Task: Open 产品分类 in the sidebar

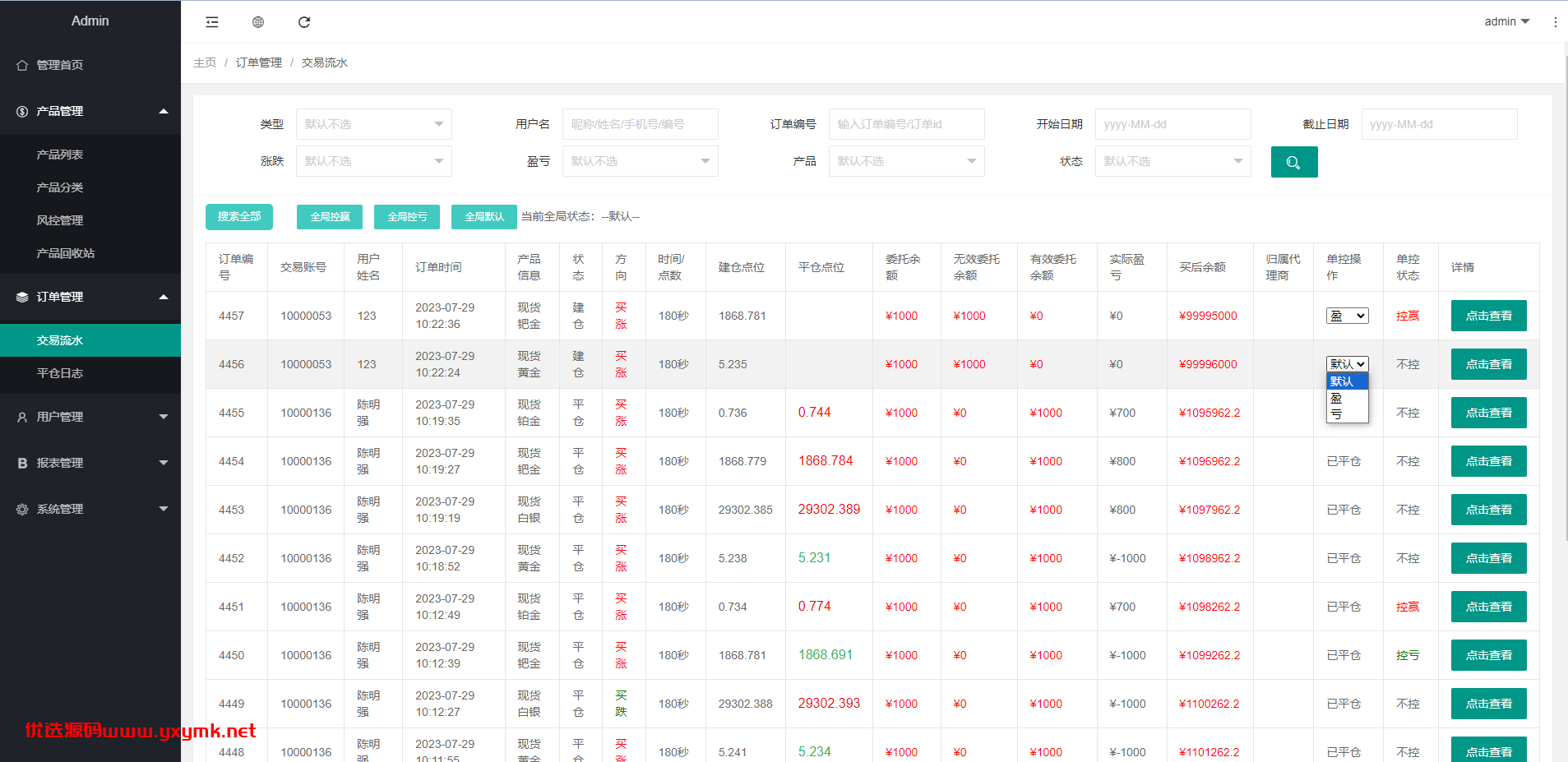Action: (90, 187)
